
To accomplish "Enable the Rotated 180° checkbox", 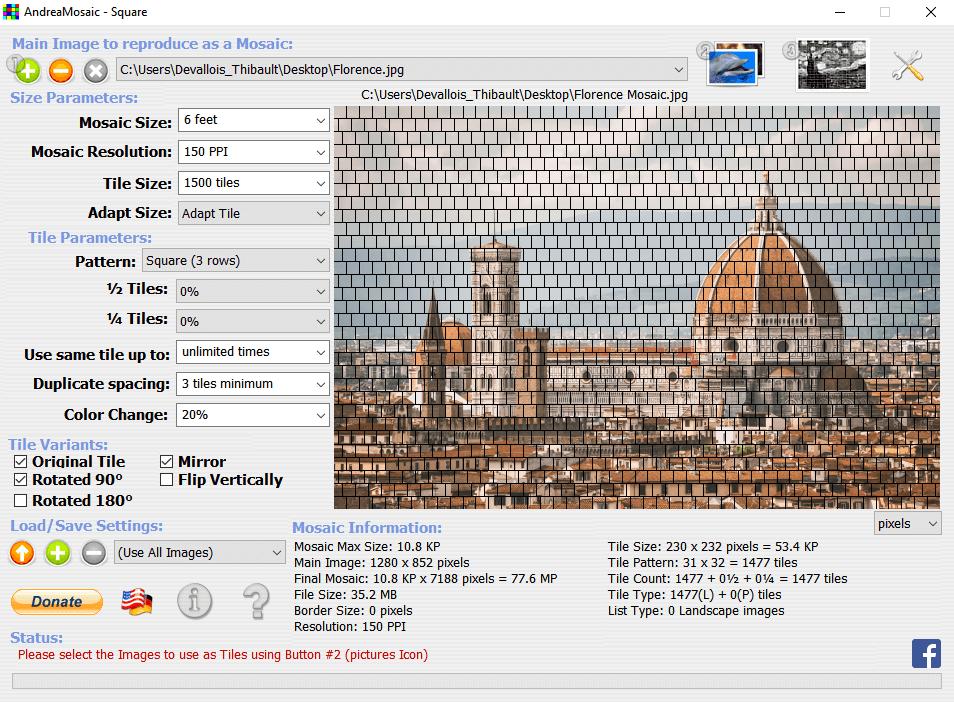I will click(x=21, y=501).
